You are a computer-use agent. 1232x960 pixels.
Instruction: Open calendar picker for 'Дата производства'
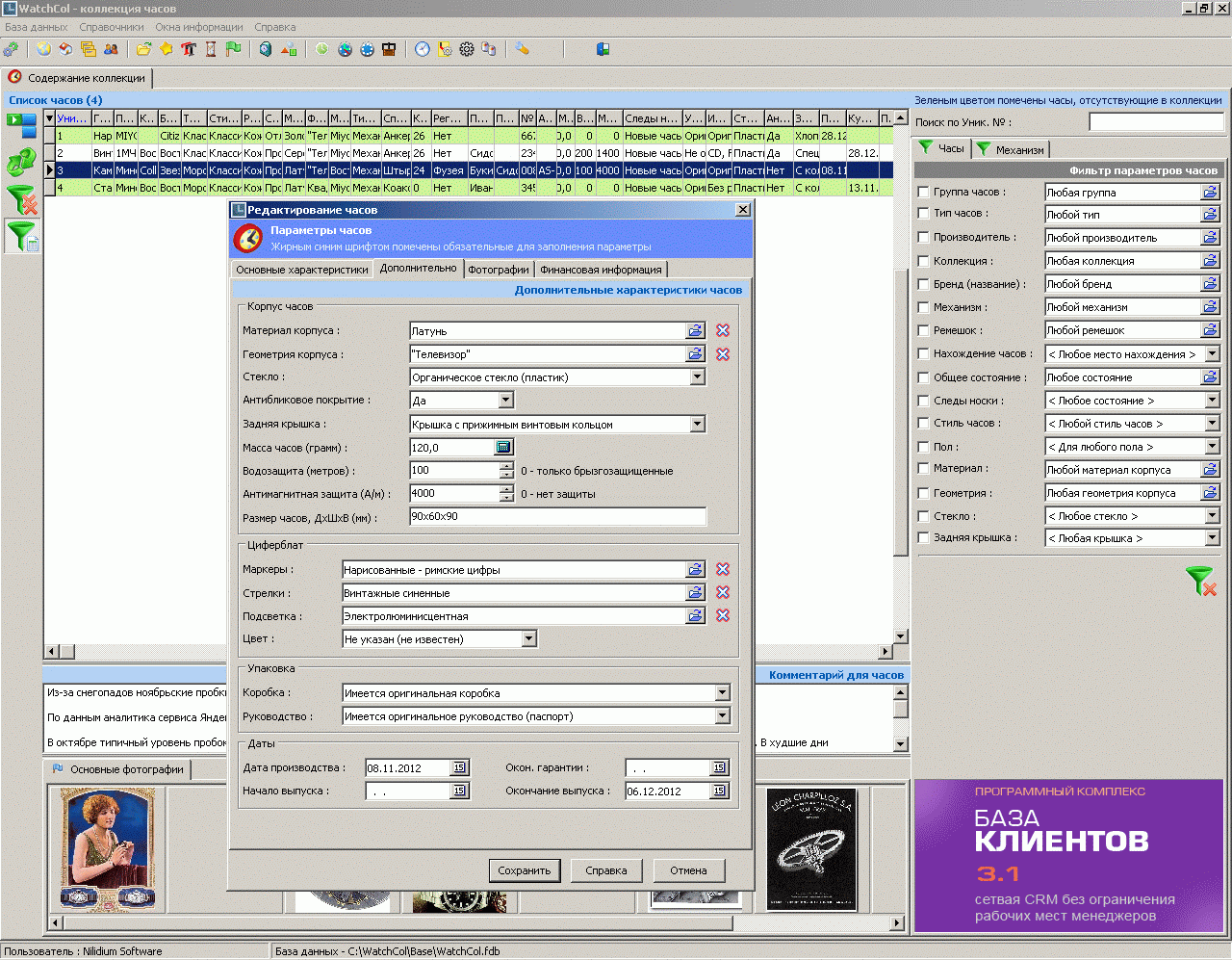click(459, 768)
